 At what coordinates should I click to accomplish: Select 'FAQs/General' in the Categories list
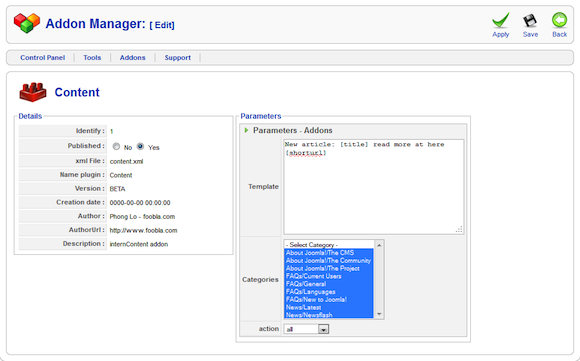tap(329, 284)
